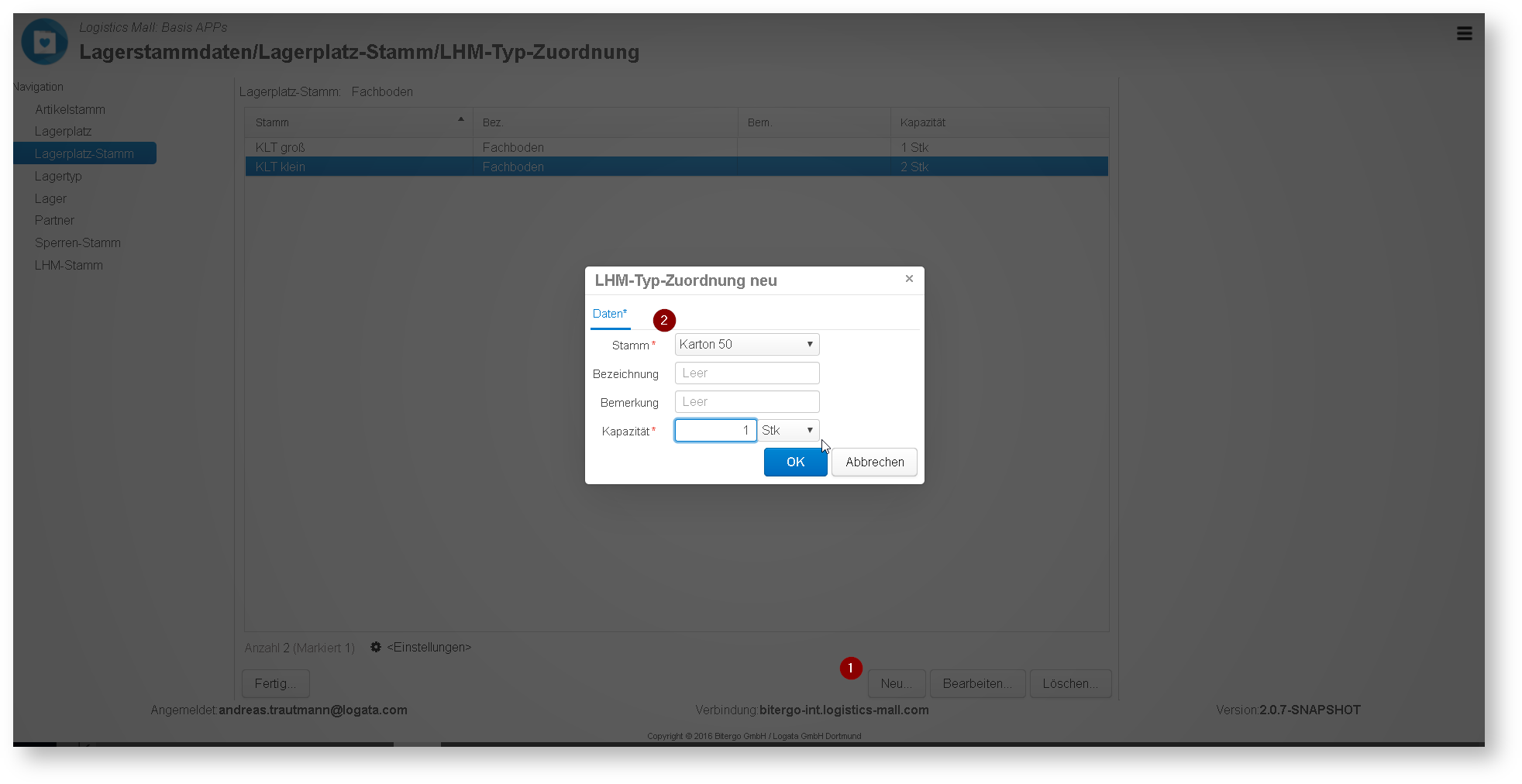Click the Kapazität column header
Image resolution: width=1522 pixels, height=784 pixels.
[1000, 122]
